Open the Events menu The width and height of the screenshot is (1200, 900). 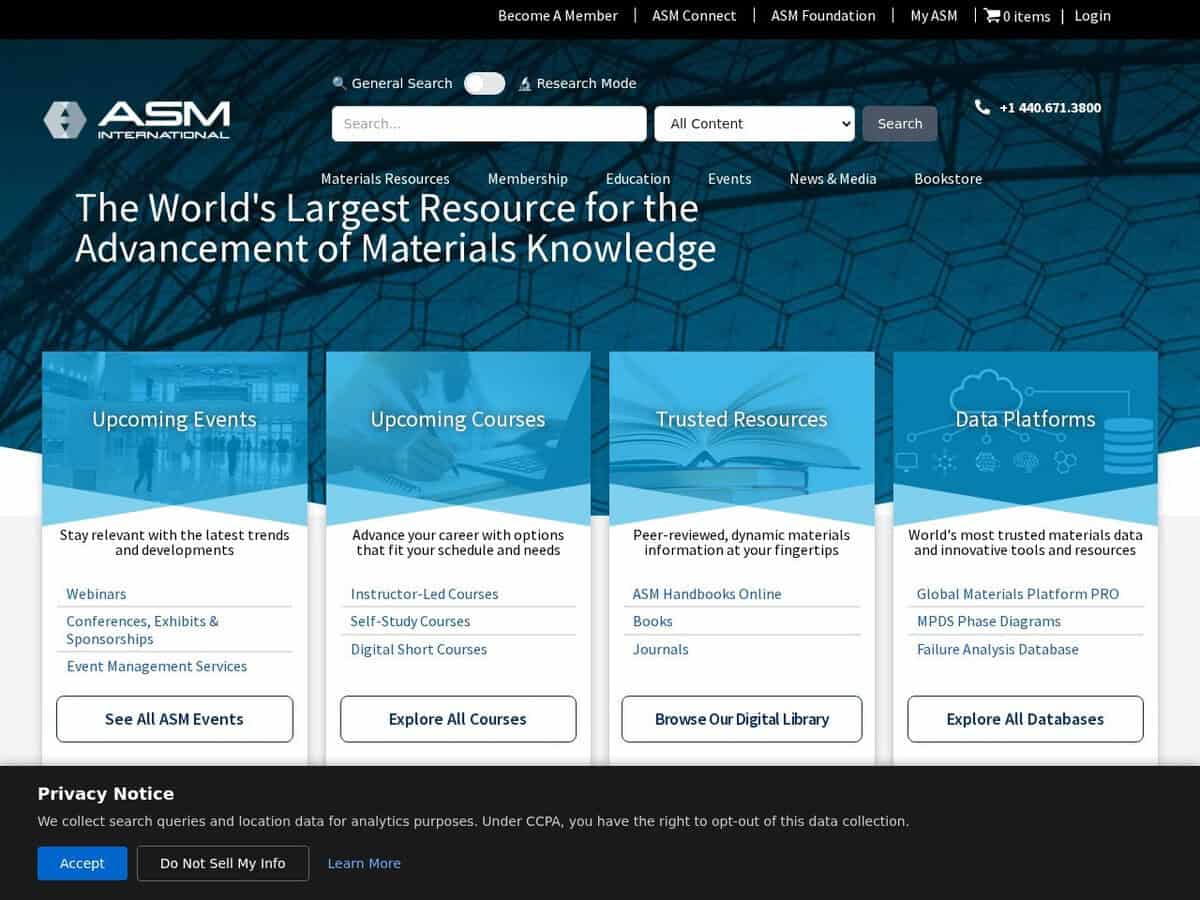point(730,179)
